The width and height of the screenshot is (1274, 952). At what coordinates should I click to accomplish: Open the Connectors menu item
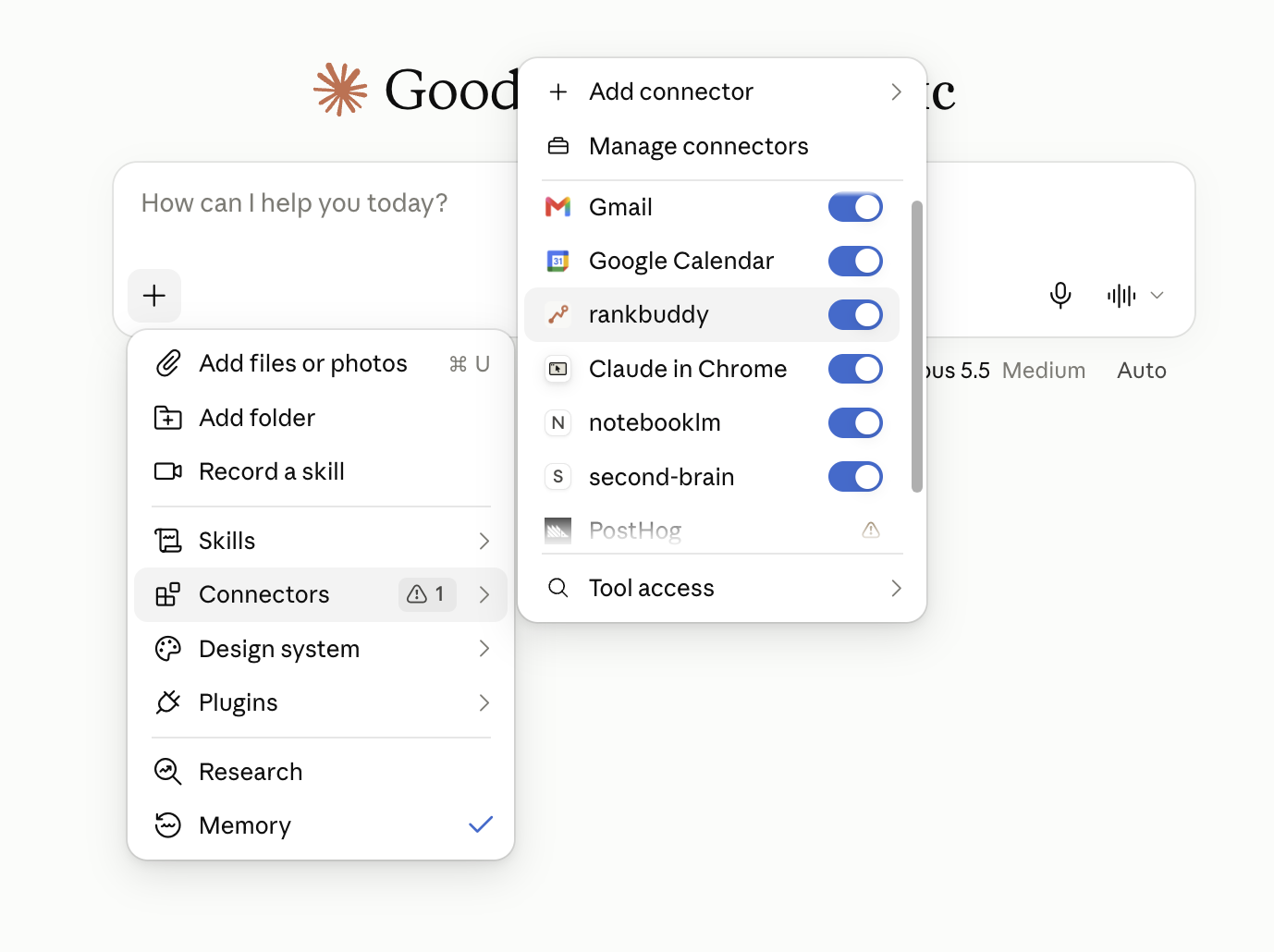pos(321,594)
